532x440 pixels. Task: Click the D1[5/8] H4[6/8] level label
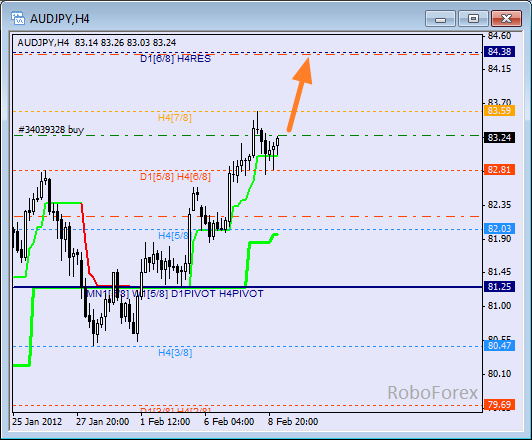tap(175, 177)
